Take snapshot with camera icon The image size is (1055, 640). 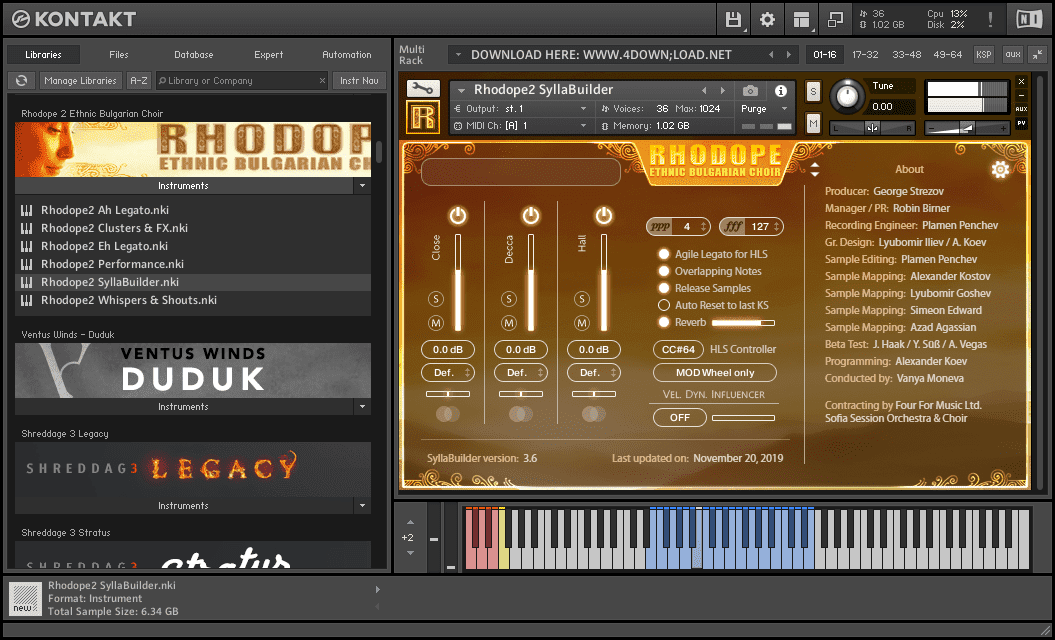coord(750,90)
